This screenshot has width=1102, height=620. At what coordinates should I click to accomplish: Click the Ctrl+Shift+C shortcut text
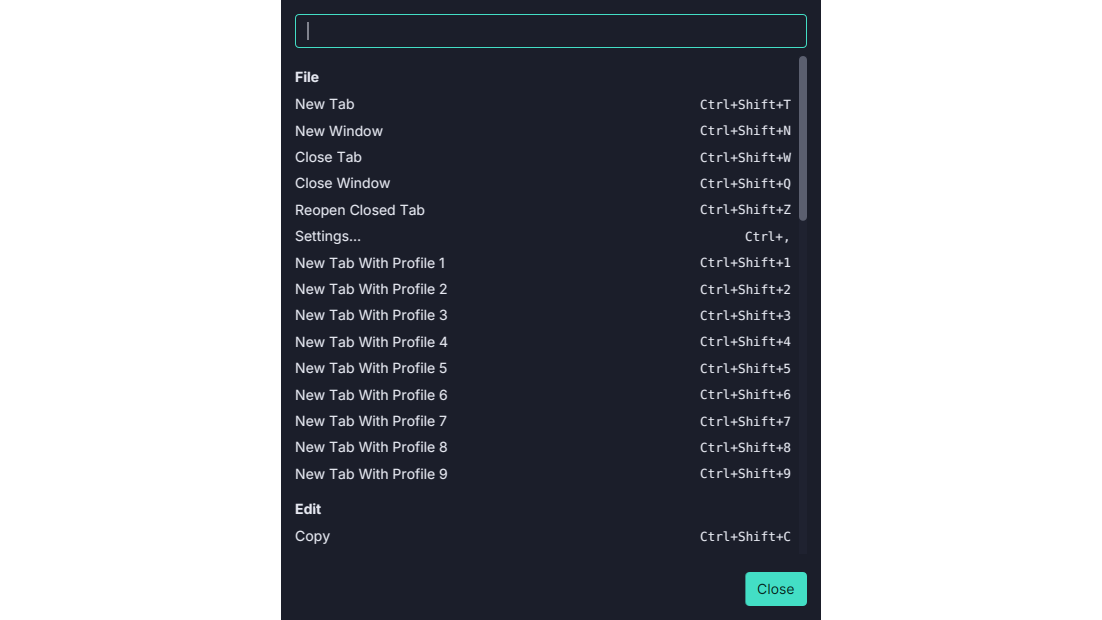[745, 536]
